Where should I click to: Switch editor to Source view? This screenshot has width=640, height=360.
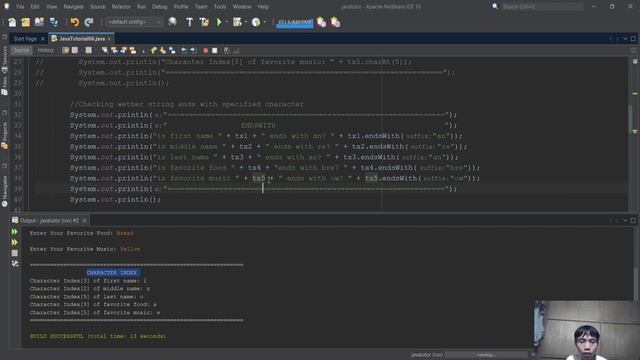tap(22, 50)
